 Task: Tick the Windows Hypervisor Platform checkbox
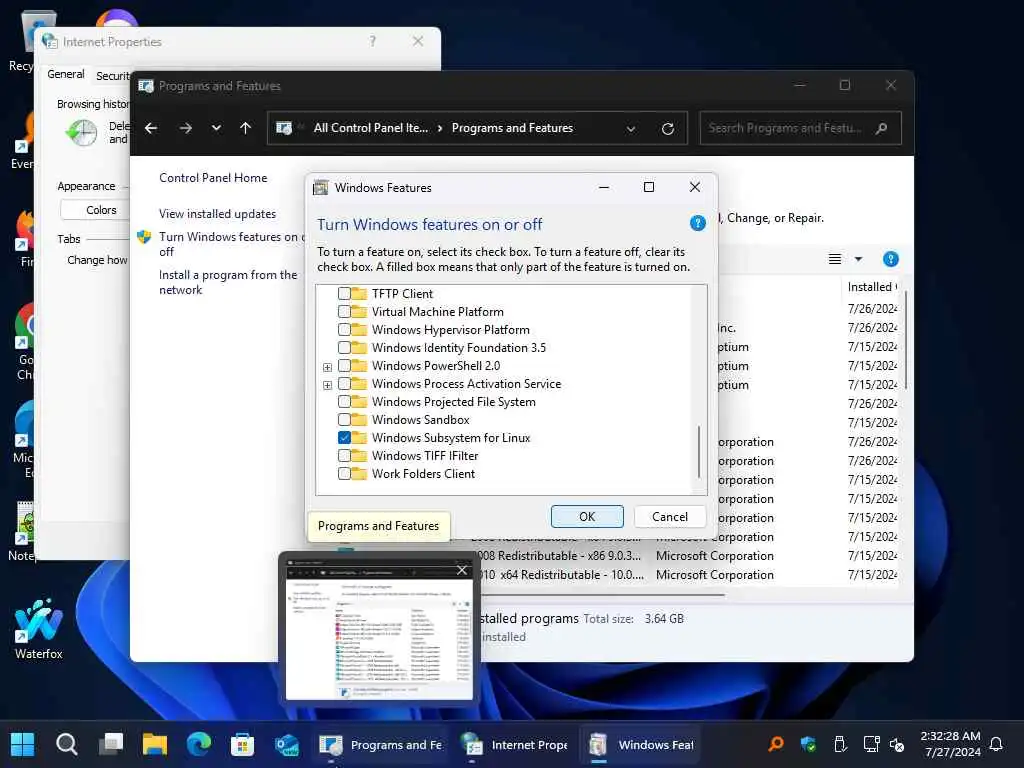(x=344, y=330)
